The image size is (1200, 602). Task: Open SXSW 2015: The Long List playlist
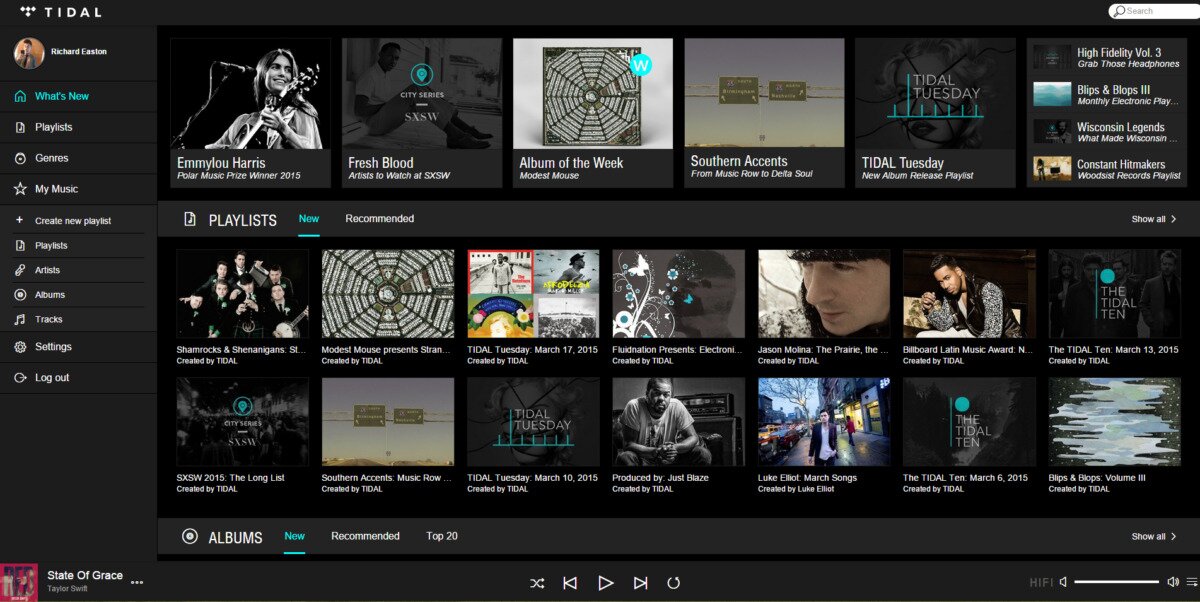point(242,422)
